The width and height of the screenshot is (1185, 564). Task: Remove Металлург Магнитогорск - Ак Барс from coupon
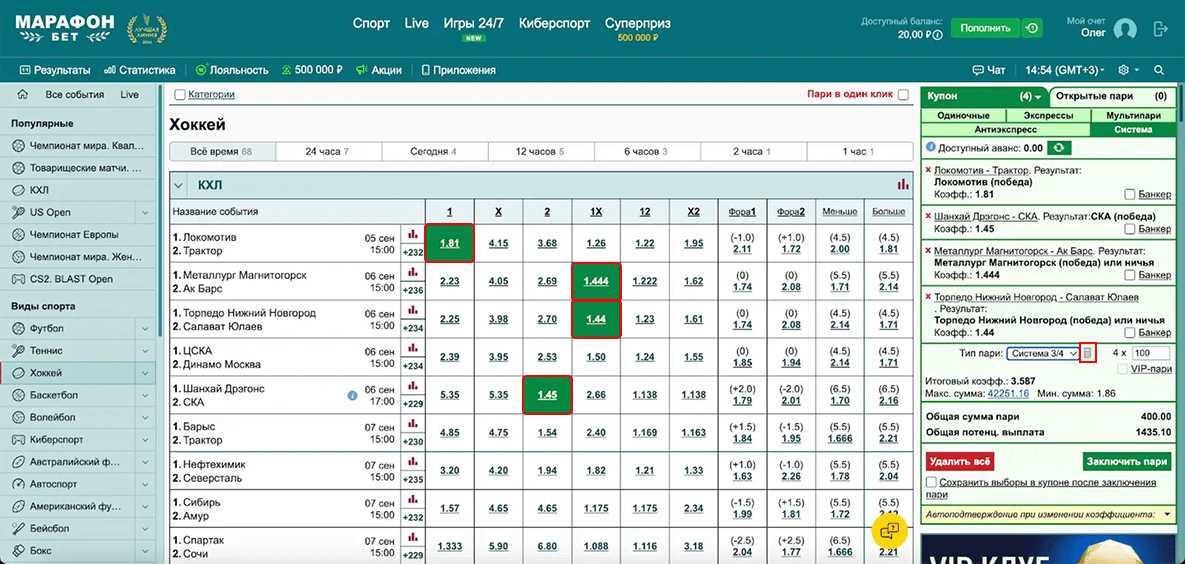click(x=928, y=250)
